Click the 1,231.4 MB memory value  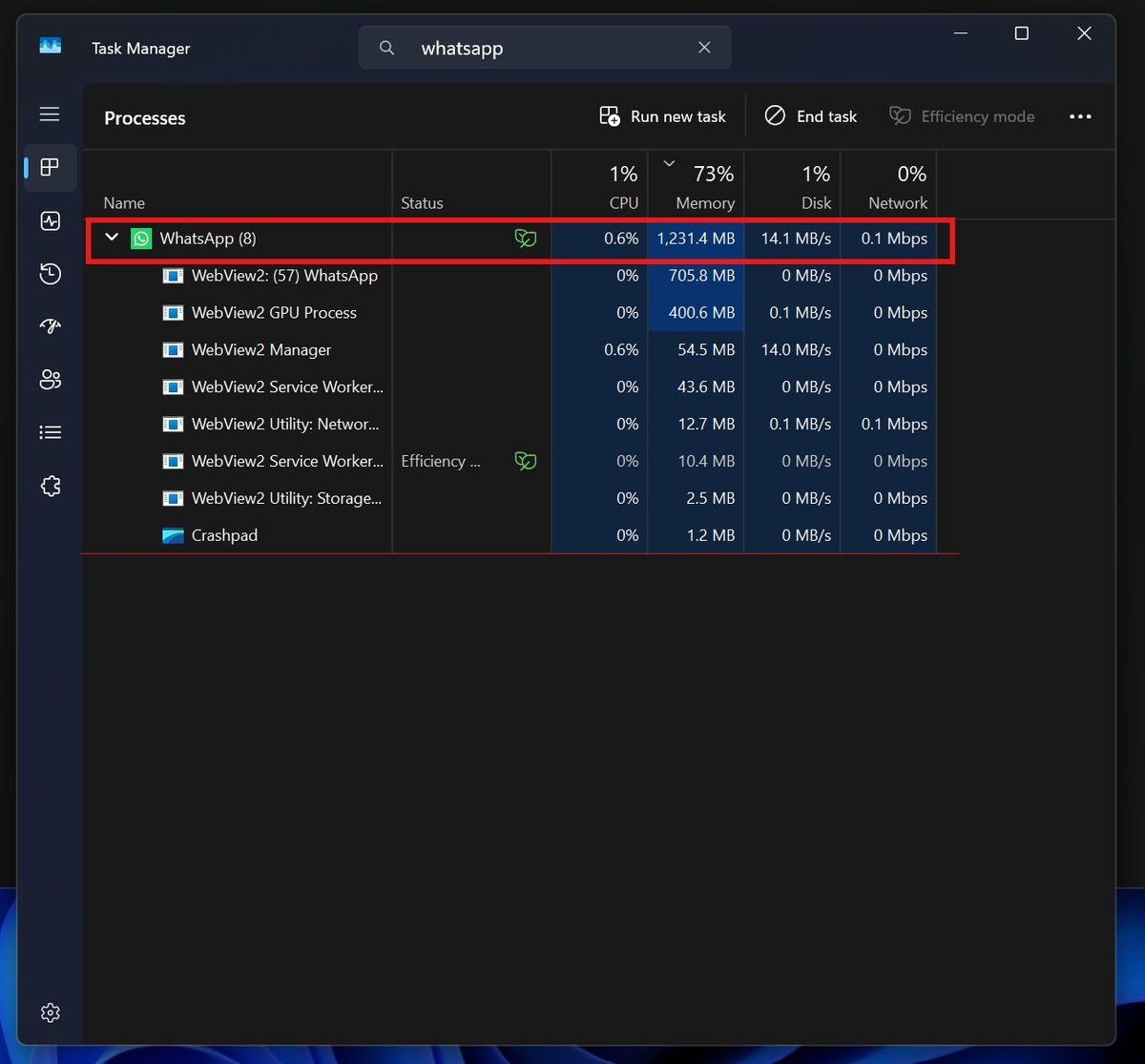click(x=696, y=239)
